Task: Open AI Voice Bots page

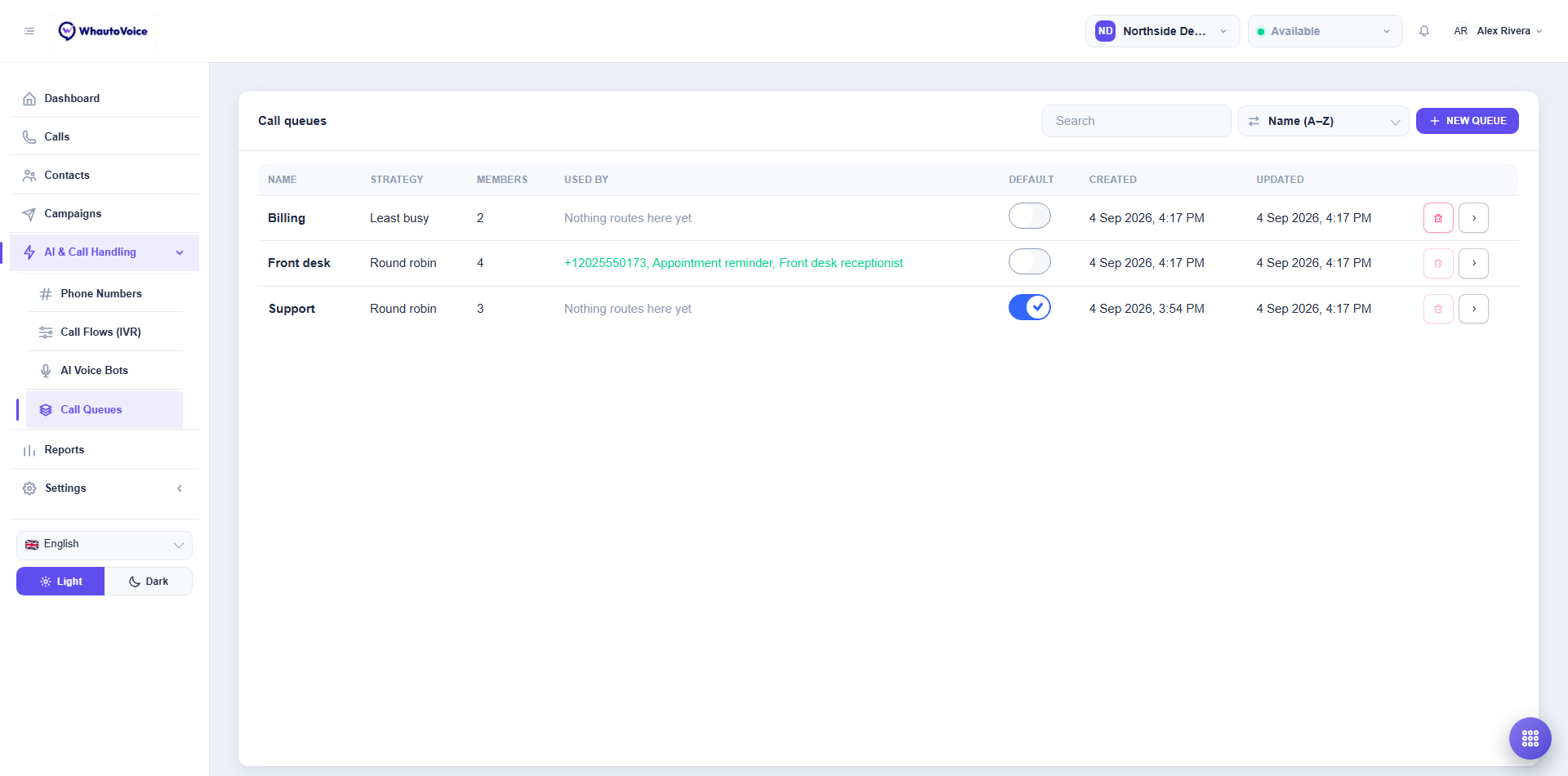Action: [105, 370]
